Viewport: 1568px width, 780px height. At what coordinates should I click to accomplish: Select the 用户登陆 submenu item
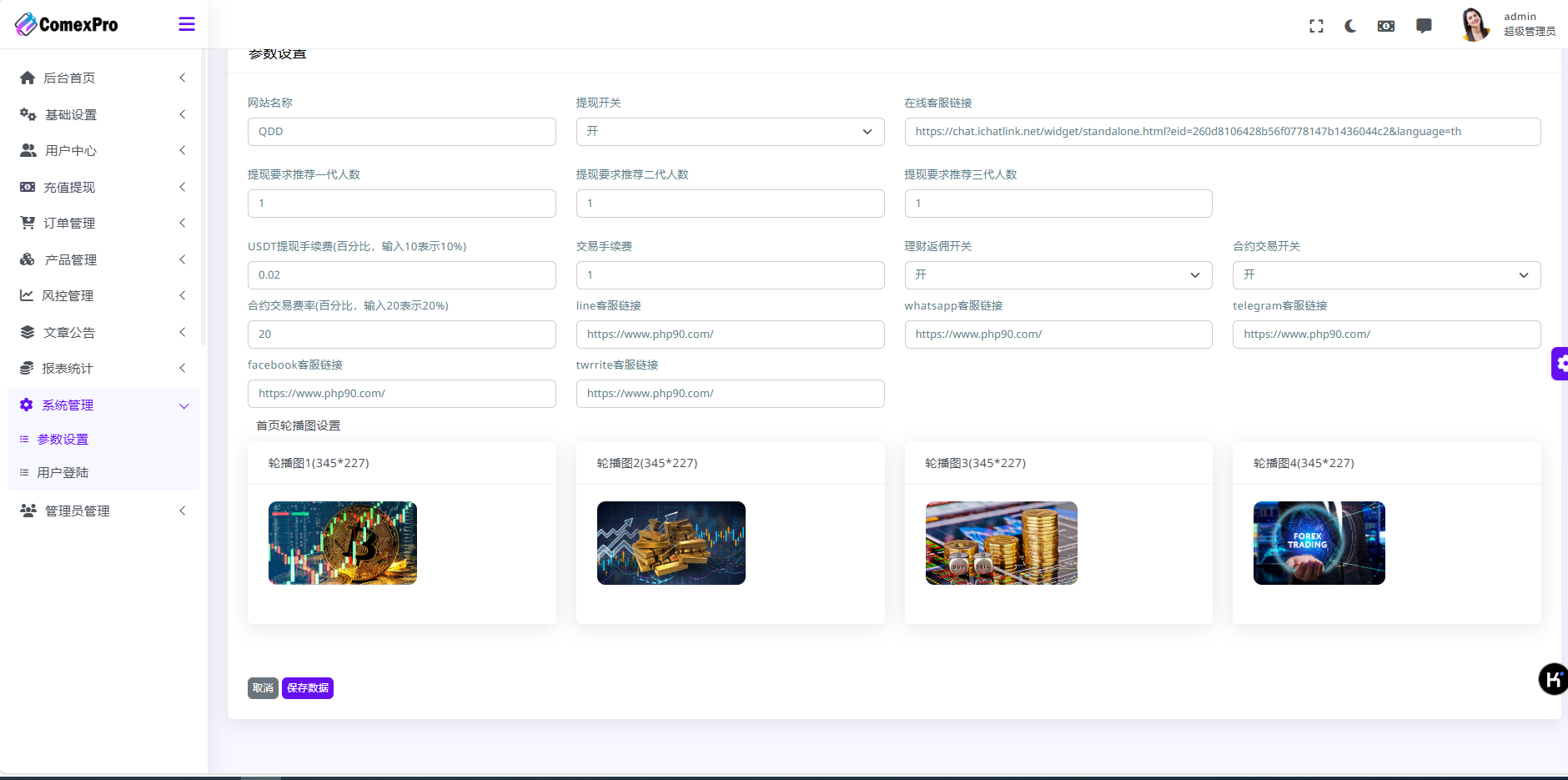tap(63, 473)
